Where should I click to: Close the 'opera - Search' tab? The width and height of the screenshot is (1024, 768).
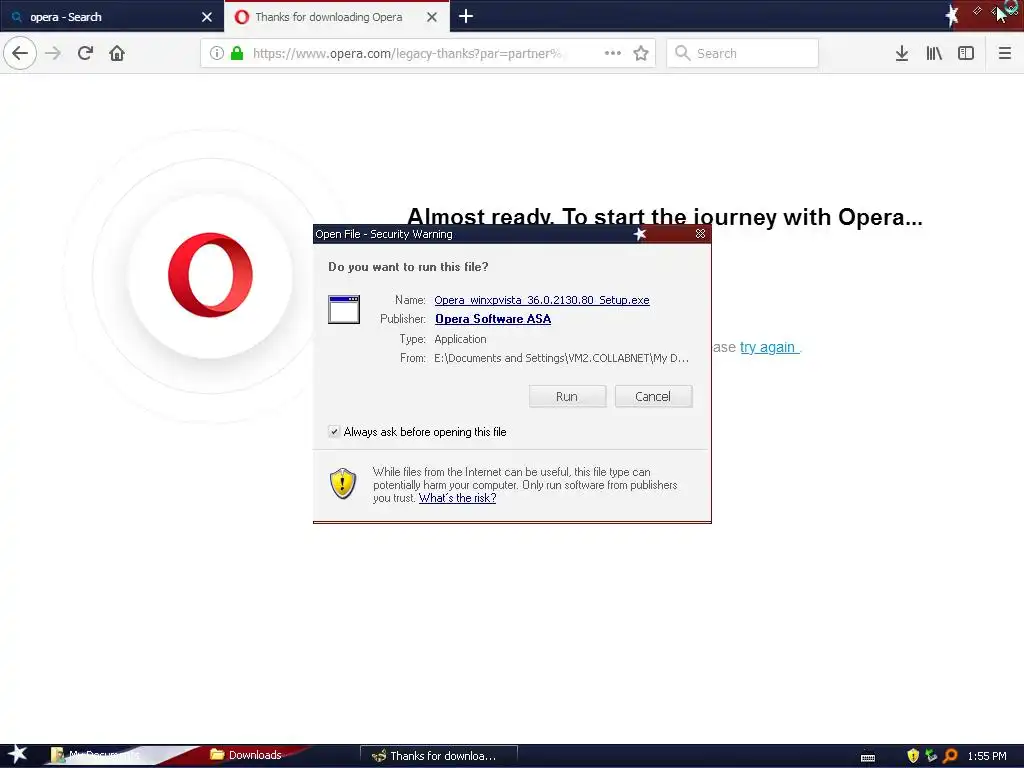[x=207, y=17]
